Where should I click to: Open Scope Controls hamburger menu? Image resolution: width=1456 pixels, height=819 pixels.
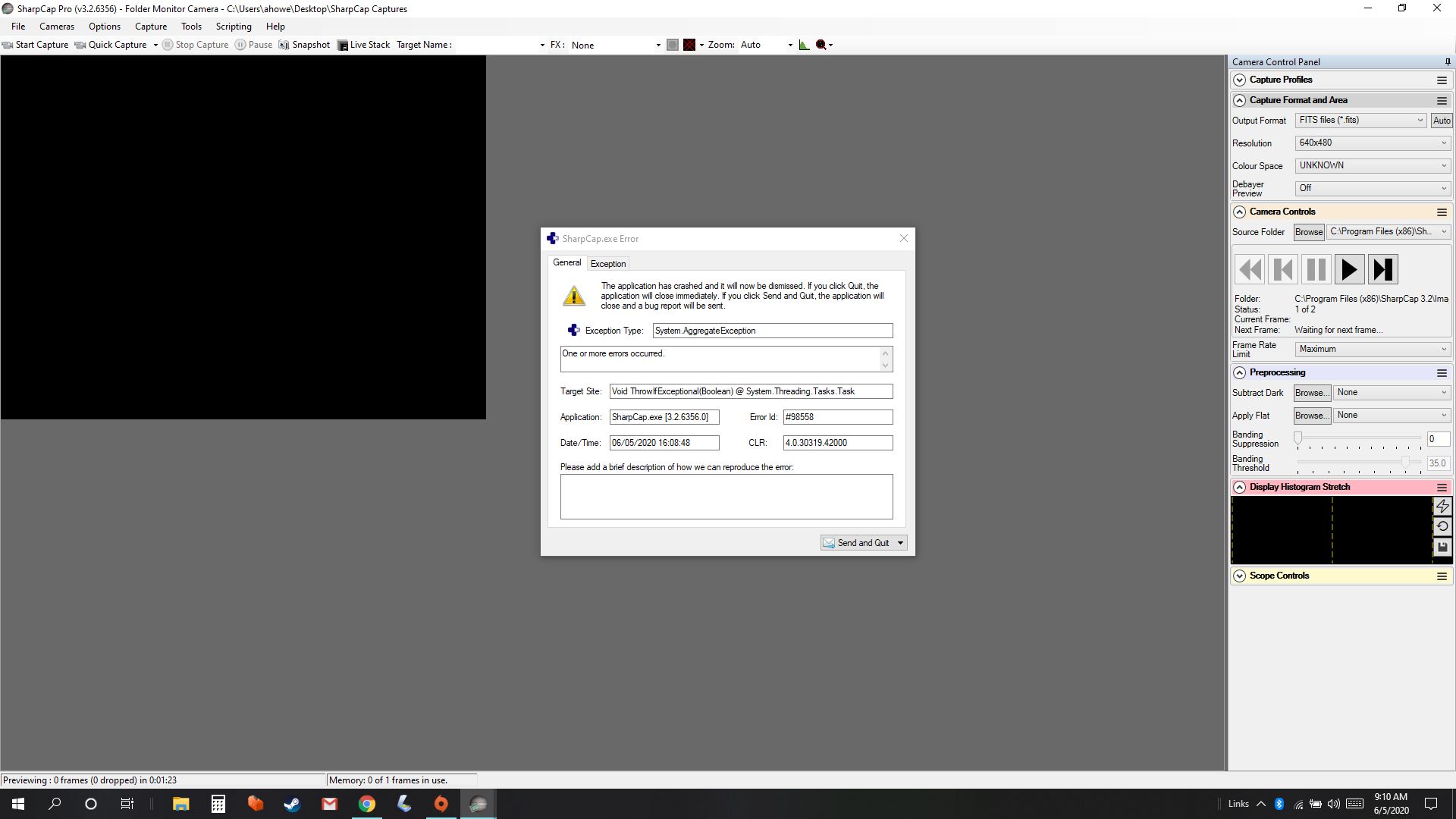(x=1442, y=576)
